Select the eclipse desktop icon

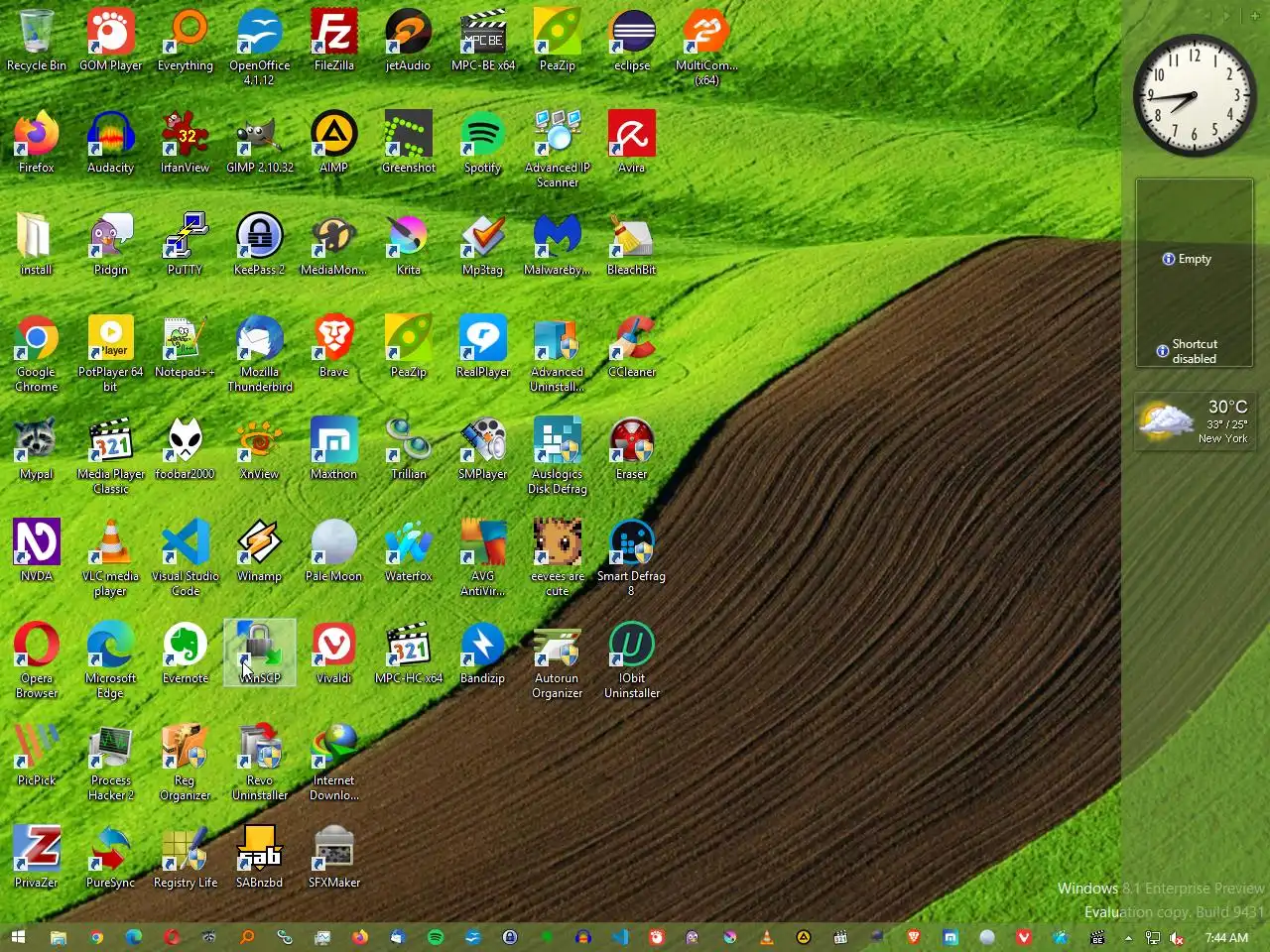pos(632,41)
